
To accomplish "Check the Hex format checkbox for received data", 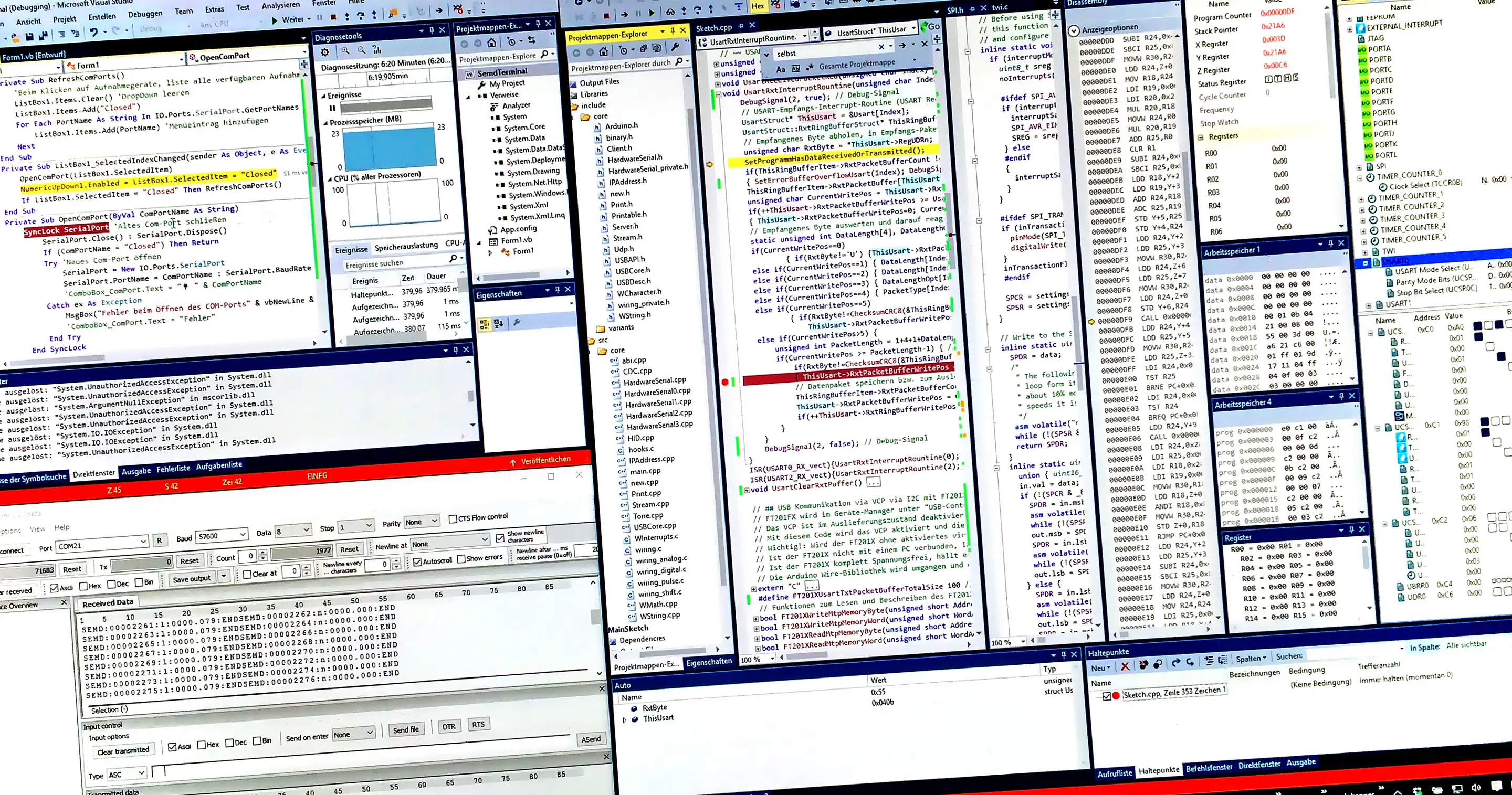I will coord(84,586).
